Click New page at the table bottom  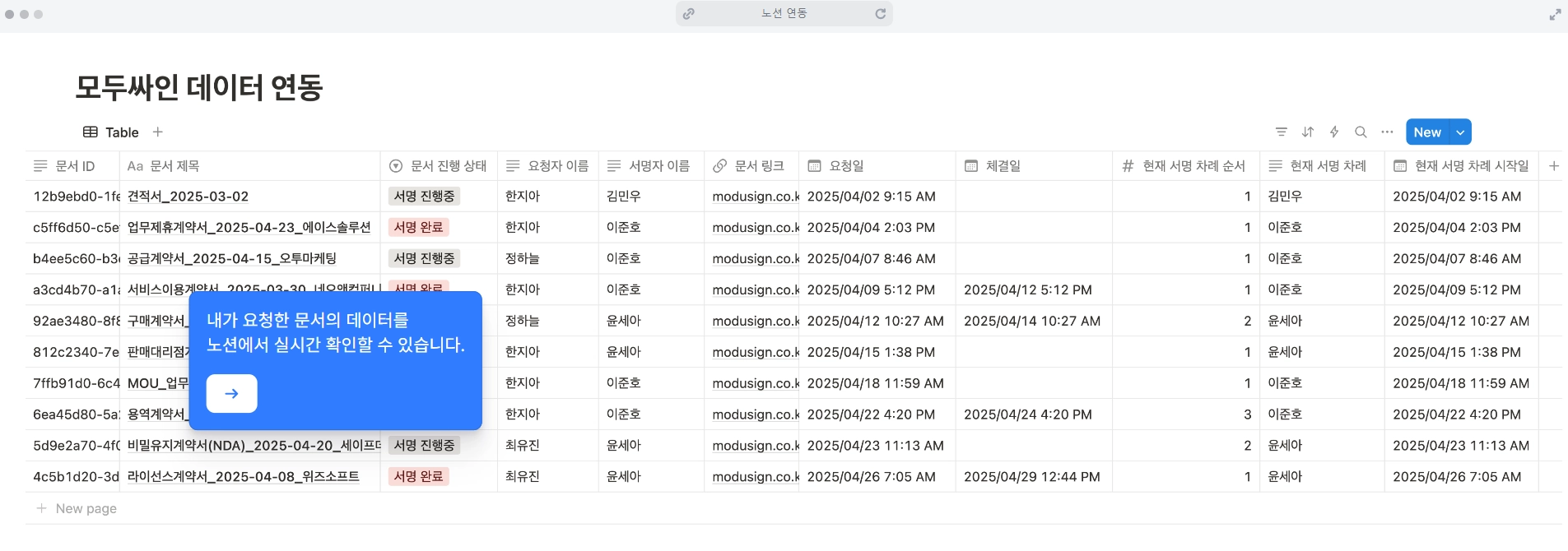coord(77,509)
